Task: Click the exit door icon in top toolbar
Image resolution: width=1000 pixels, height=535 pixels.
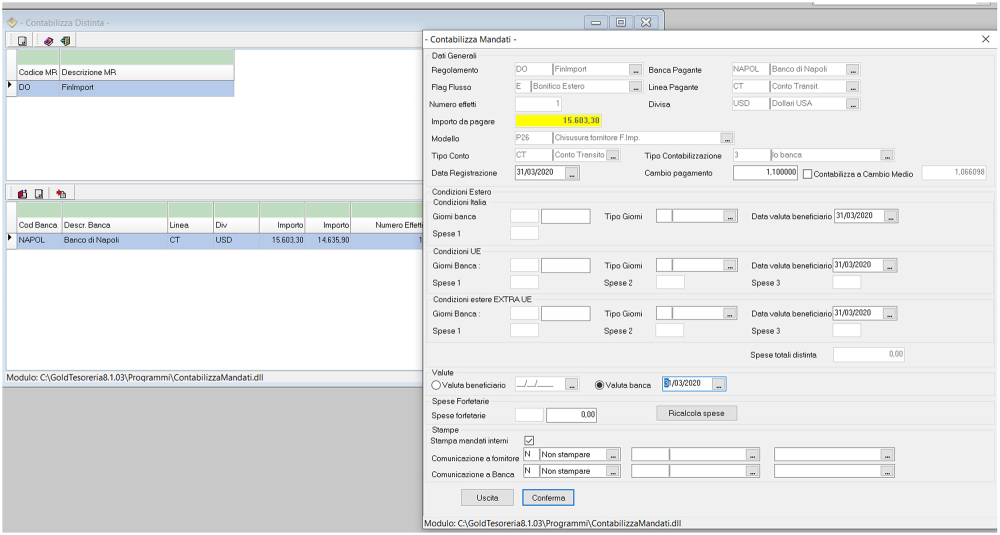Action: [65, 41]
